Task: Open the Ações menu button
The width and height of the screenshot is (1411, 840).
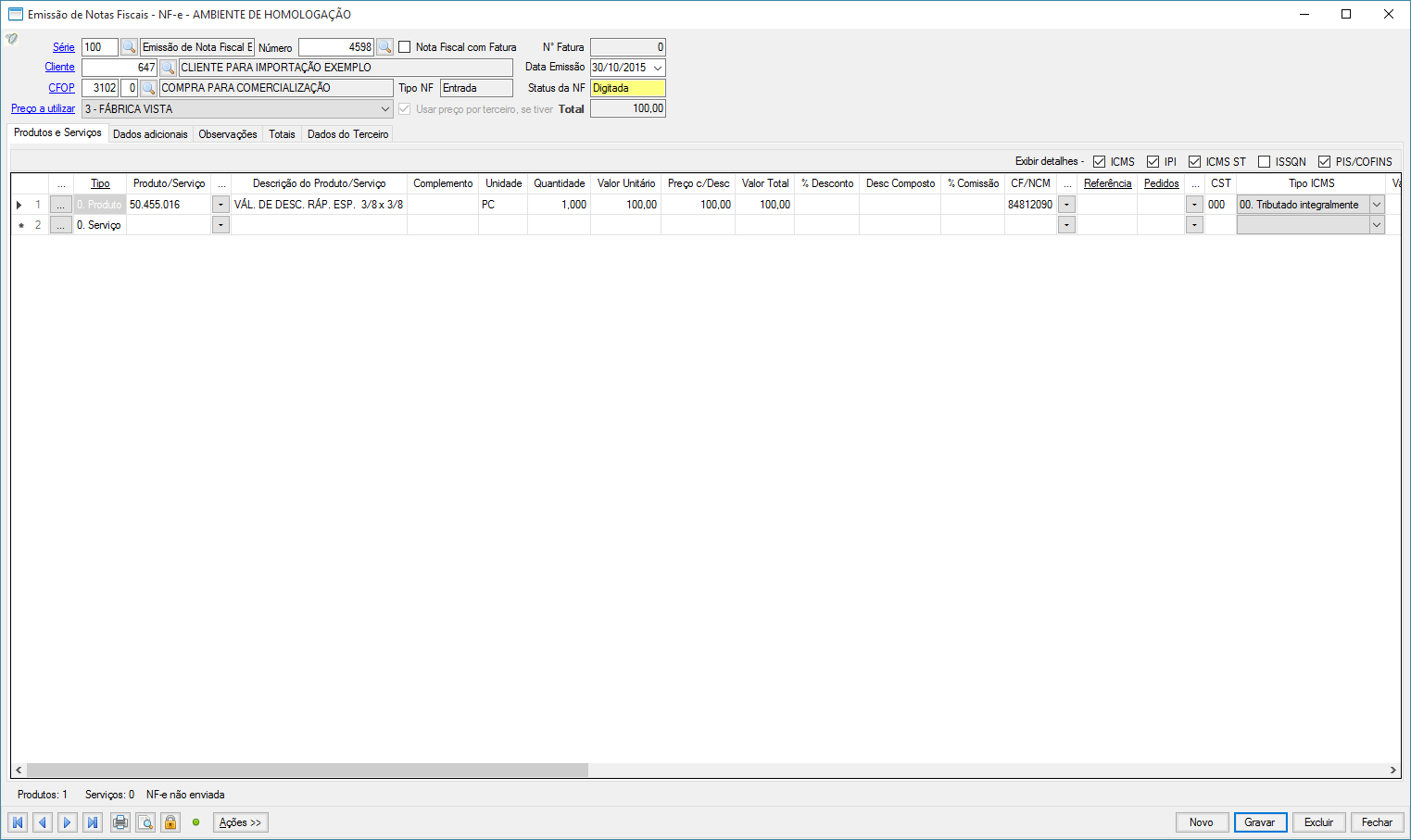Action: coord(241,822)
